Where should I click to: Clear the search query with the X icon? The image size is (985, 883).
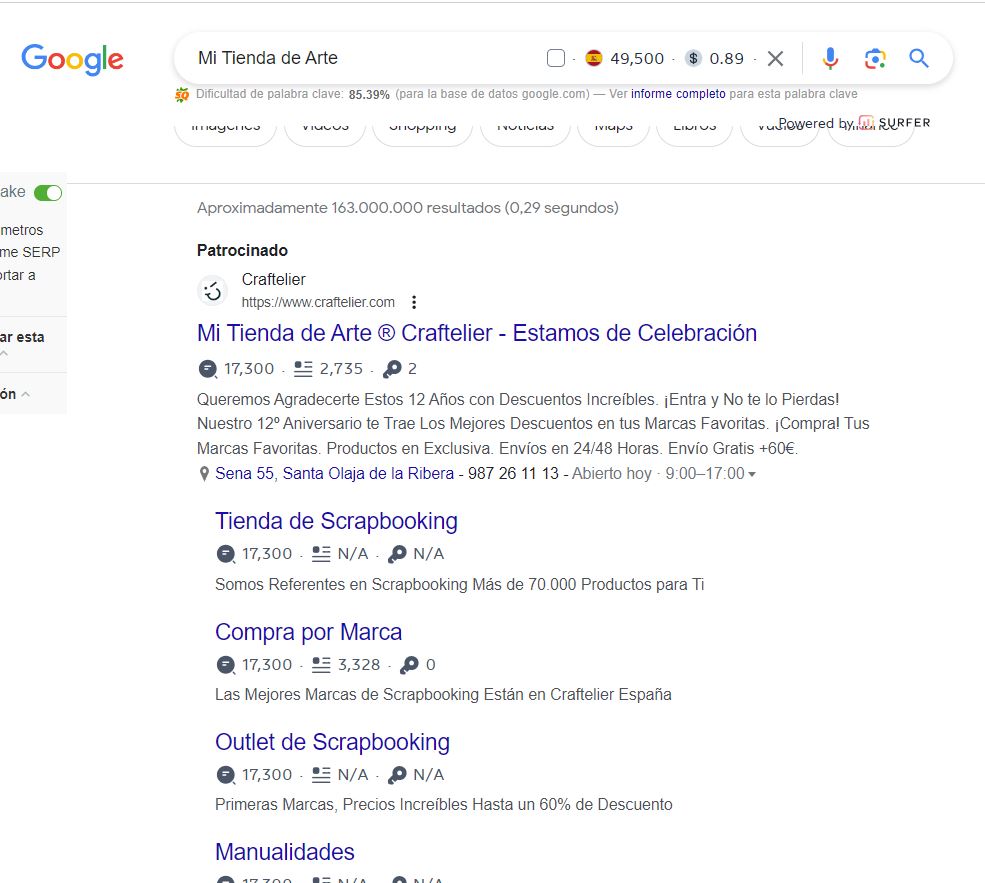click(776, 58)
